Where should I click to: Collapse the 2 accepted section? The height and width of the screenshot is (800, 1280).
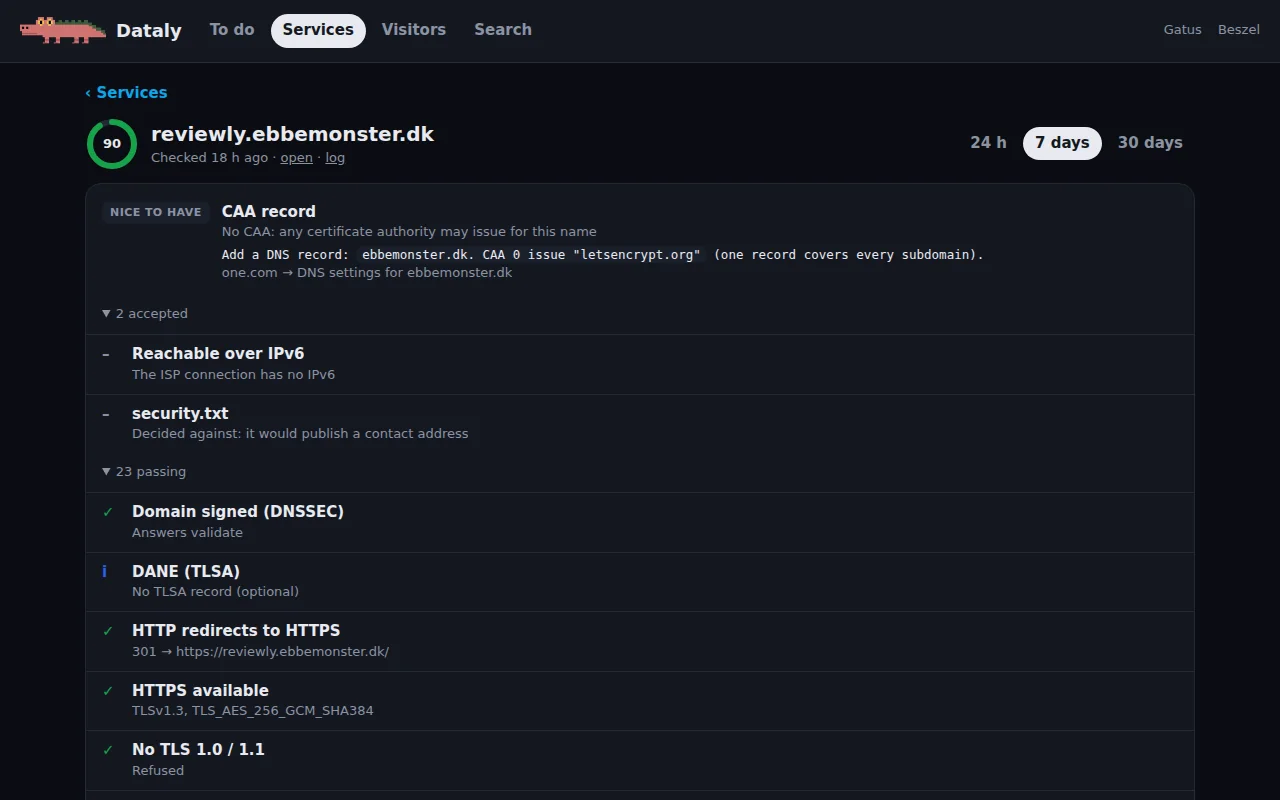pyautogui.click(x=145, y=314)
